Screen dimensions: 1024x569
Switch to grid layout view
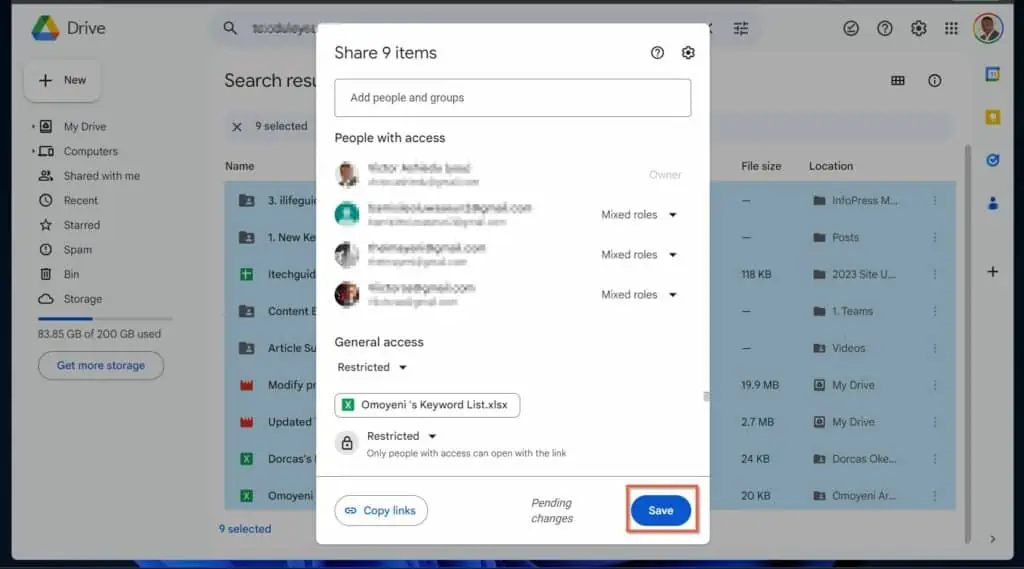click(x=898, y=81)
